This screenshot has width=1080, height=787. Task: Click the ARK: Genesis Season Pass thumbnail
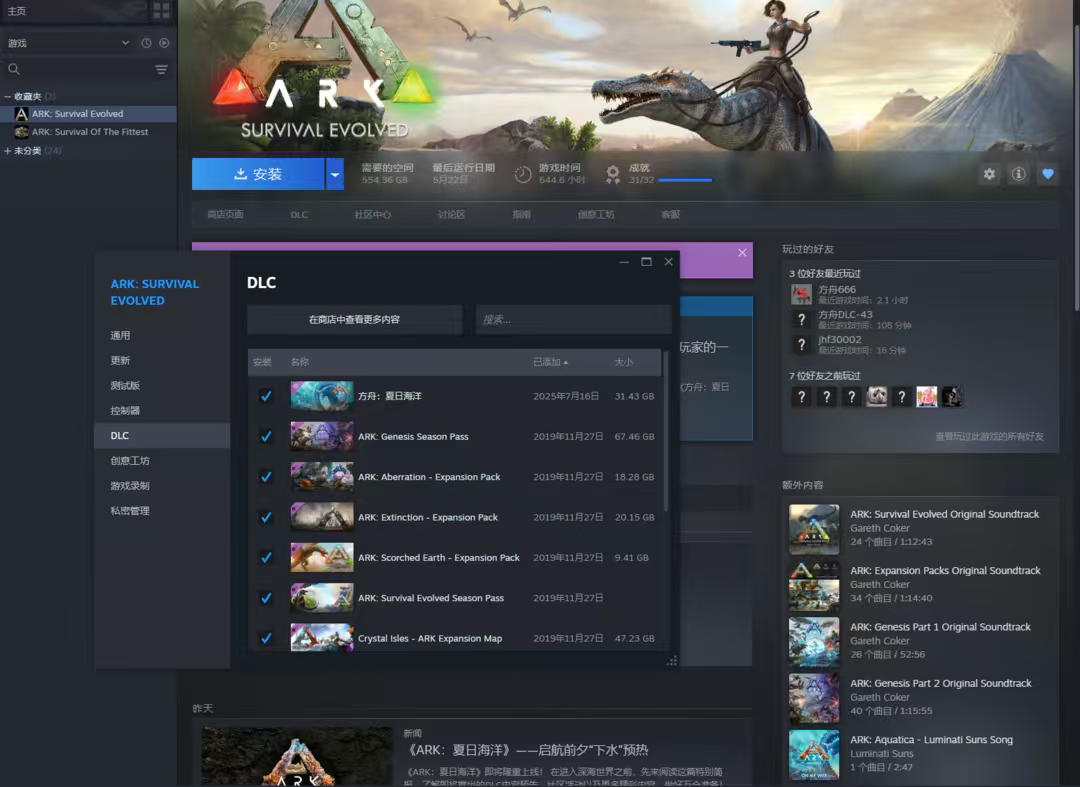(322, 437)
